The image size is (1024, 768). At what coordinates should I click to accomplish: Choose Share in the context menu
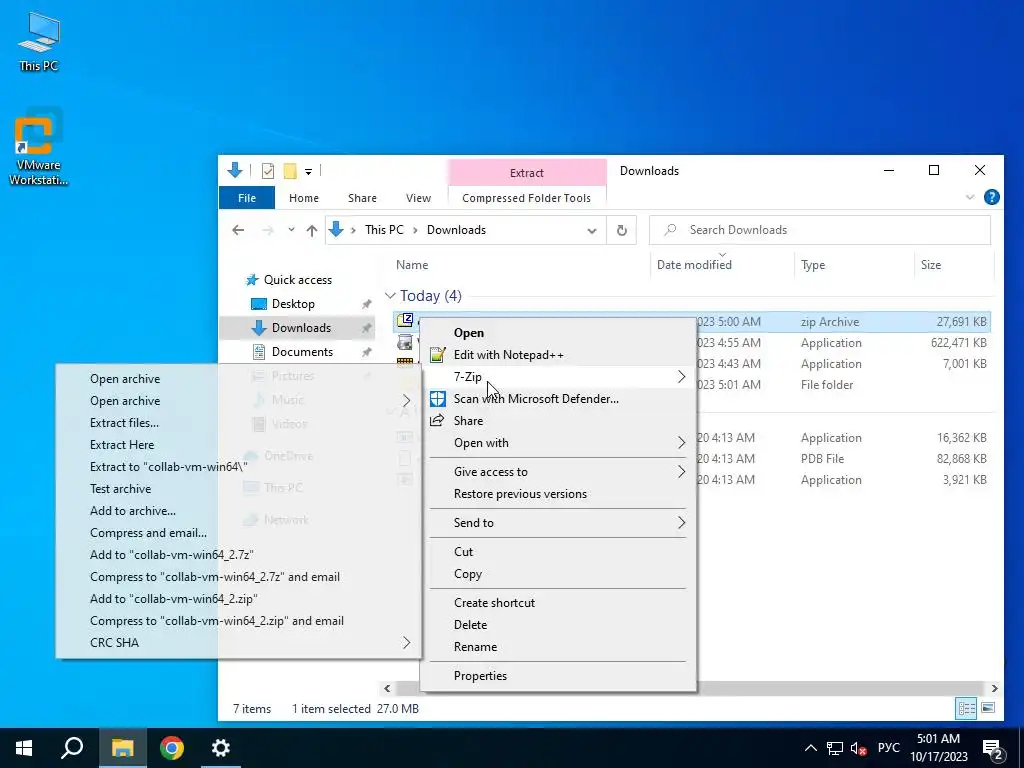558,421
